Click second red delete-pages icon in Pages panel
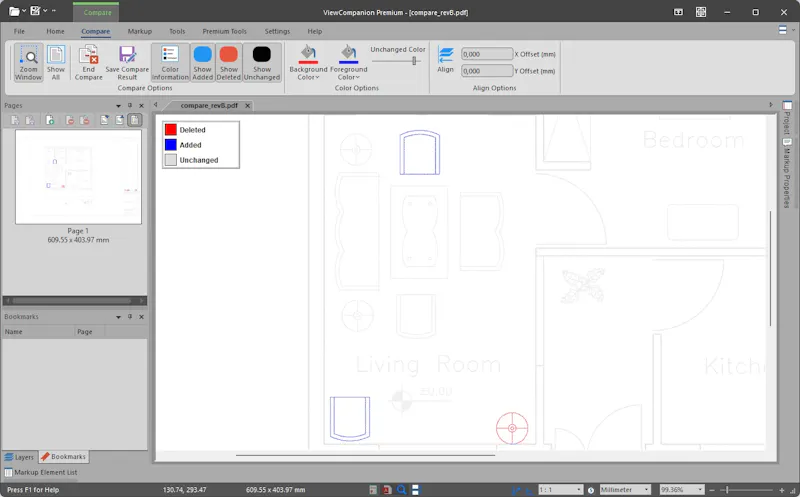 pos(85,120)
